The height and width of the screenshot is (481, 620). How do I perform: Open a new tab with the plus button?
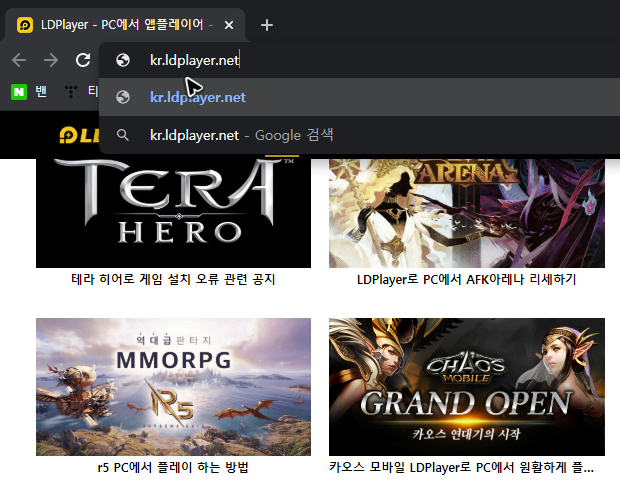(x=267, y=25)
